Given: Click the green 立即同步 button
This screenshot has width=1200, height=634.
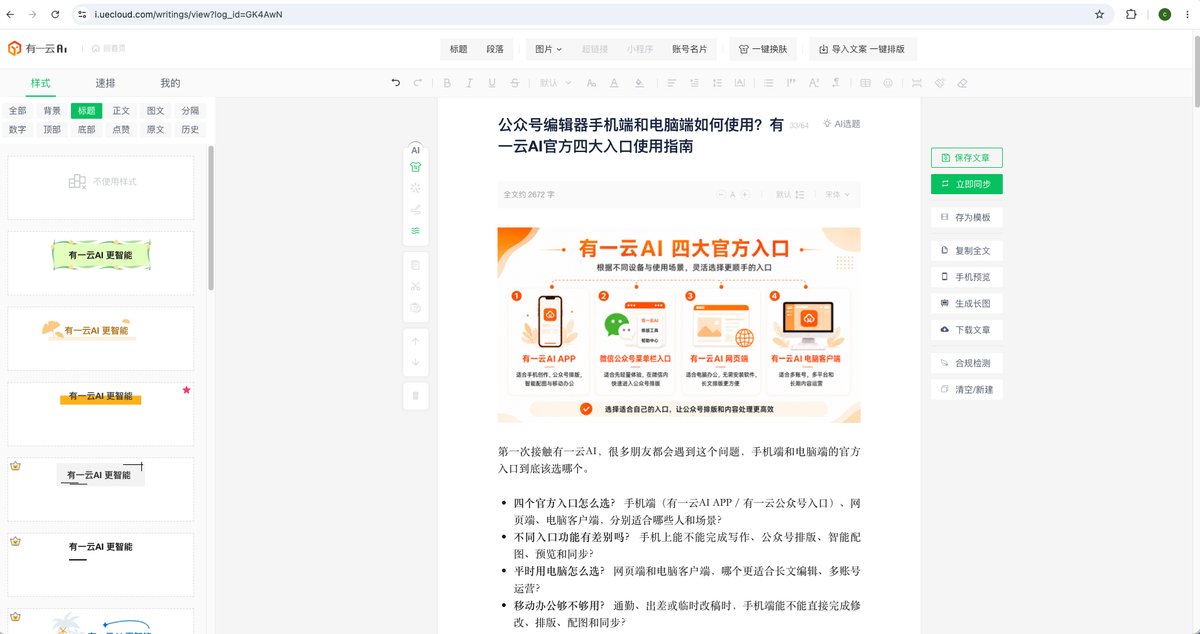Looking at the screenshot, I should (966, 184).
